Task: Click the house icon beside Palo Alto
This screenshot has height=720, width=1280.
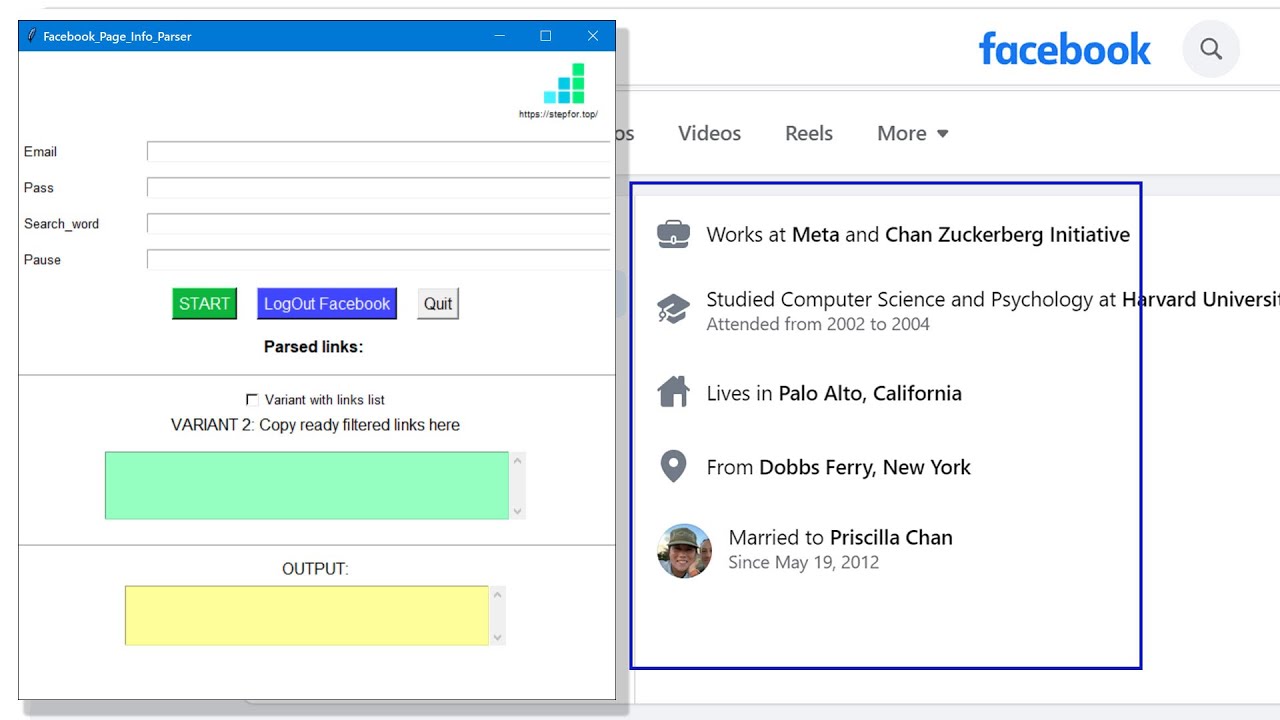Action: (x=673, y=392)
